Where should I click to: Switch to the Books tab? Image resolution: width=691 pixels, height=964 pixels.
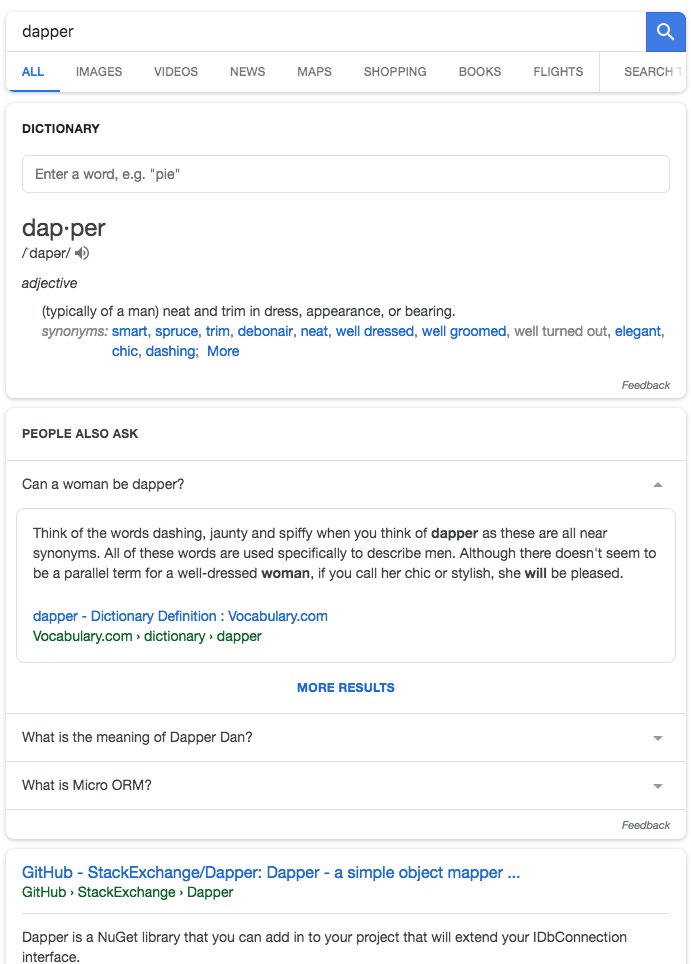480,71
